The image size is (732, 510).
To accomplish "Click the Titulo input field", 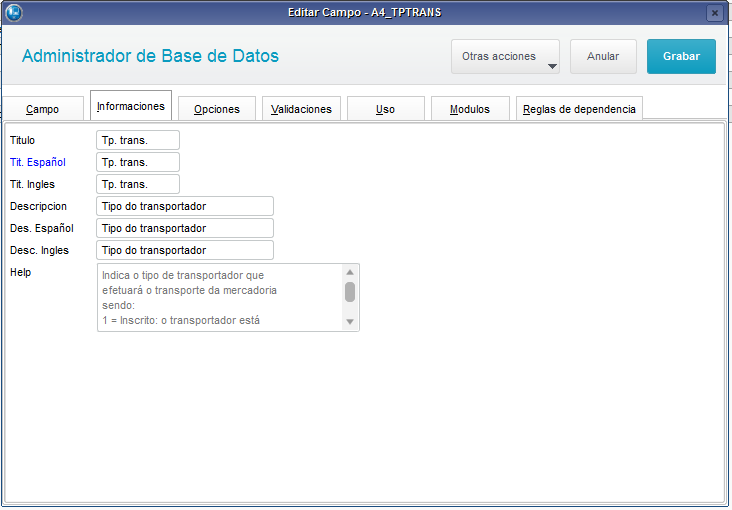I will (138, 140).
